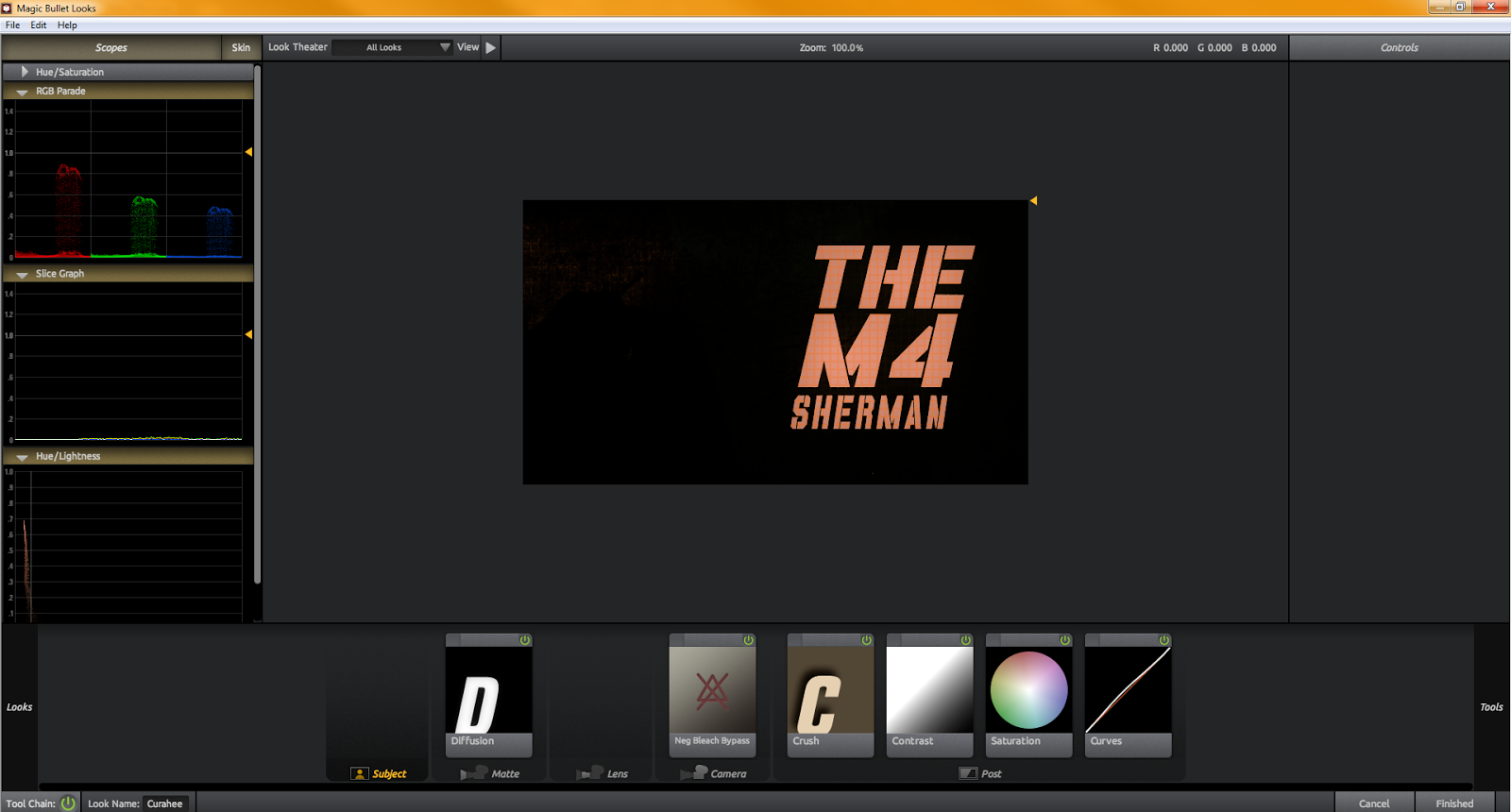Select the Neg Bleach Bypass tool card
This screenshot has width=1511, height=812.
coord(712,696)
